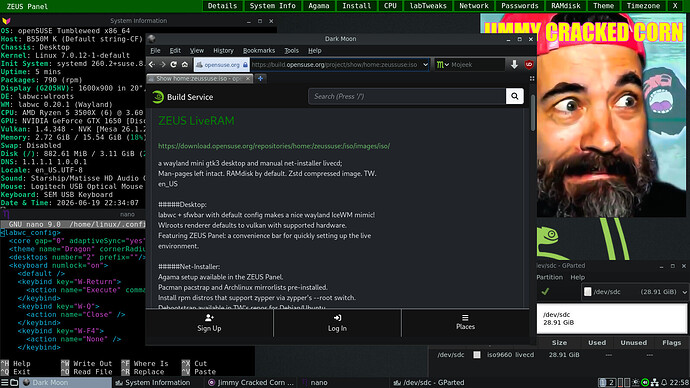The width and height of the screenshot is (690, 388).
Task: Open a new tab with plus icon
Action: click(261, 78)
